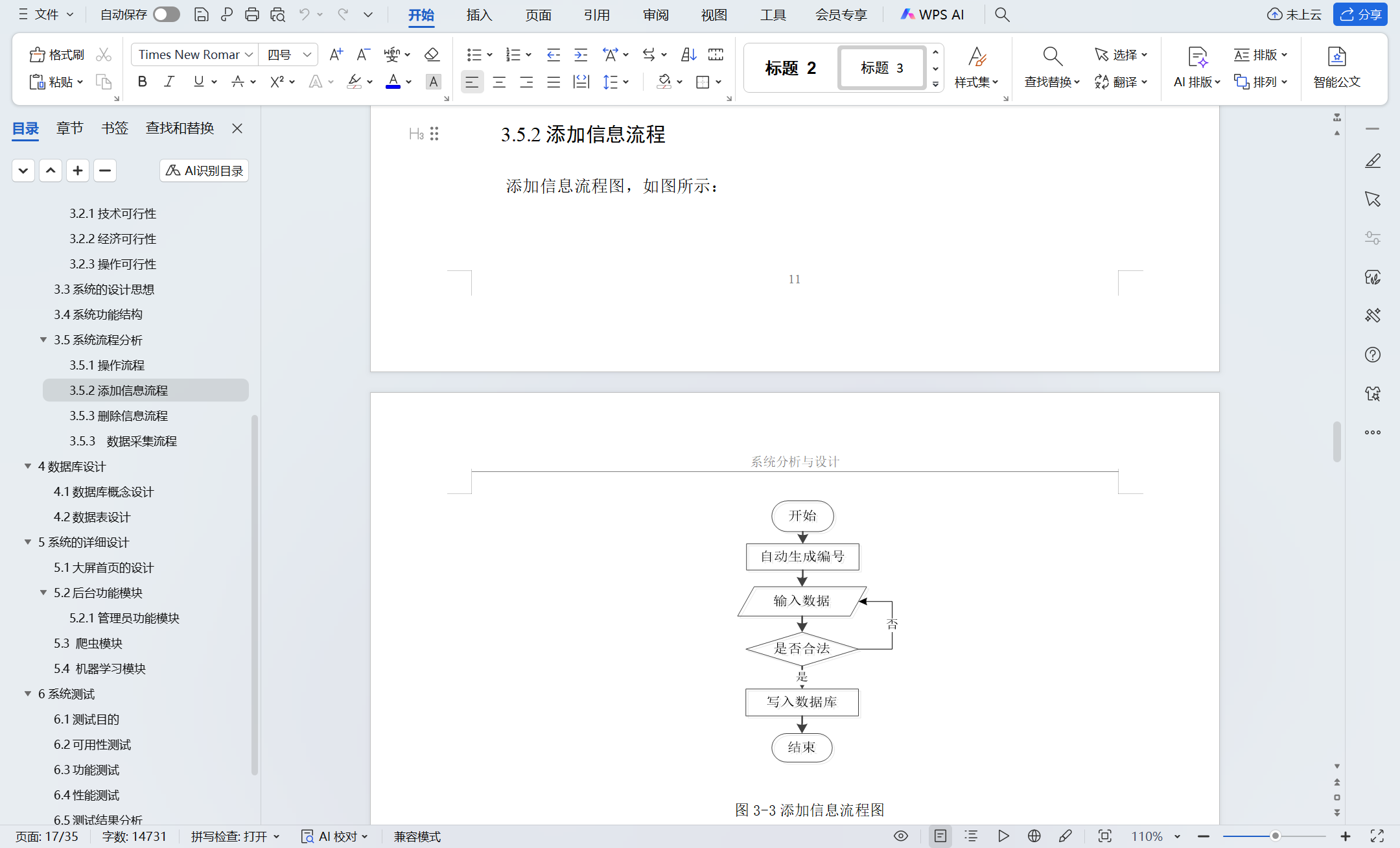Click the print icon
This screenshot has height=848, width=1400.
pyautogui.click(x=252, y=14)
